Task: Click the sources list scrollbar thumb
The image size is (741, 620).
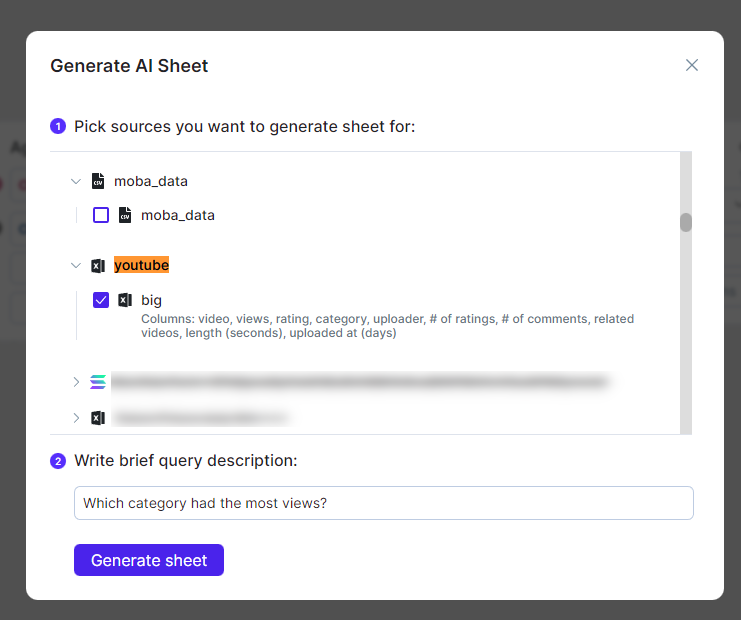Action: click(x=686, y=222)
